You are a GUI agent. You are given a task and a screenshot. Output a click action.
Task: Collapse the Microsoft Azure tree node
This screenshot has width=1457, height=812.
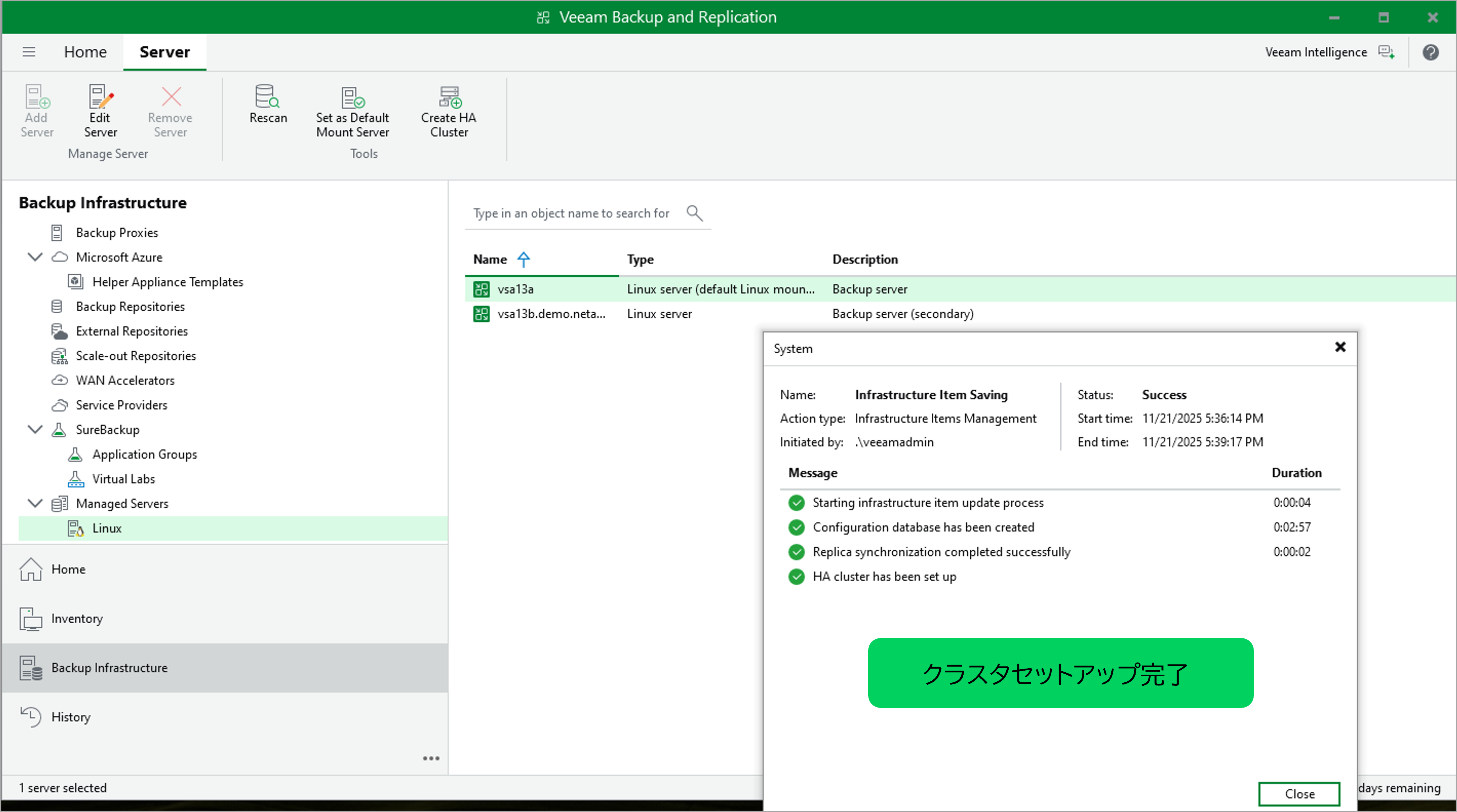[x=35, y=257]
